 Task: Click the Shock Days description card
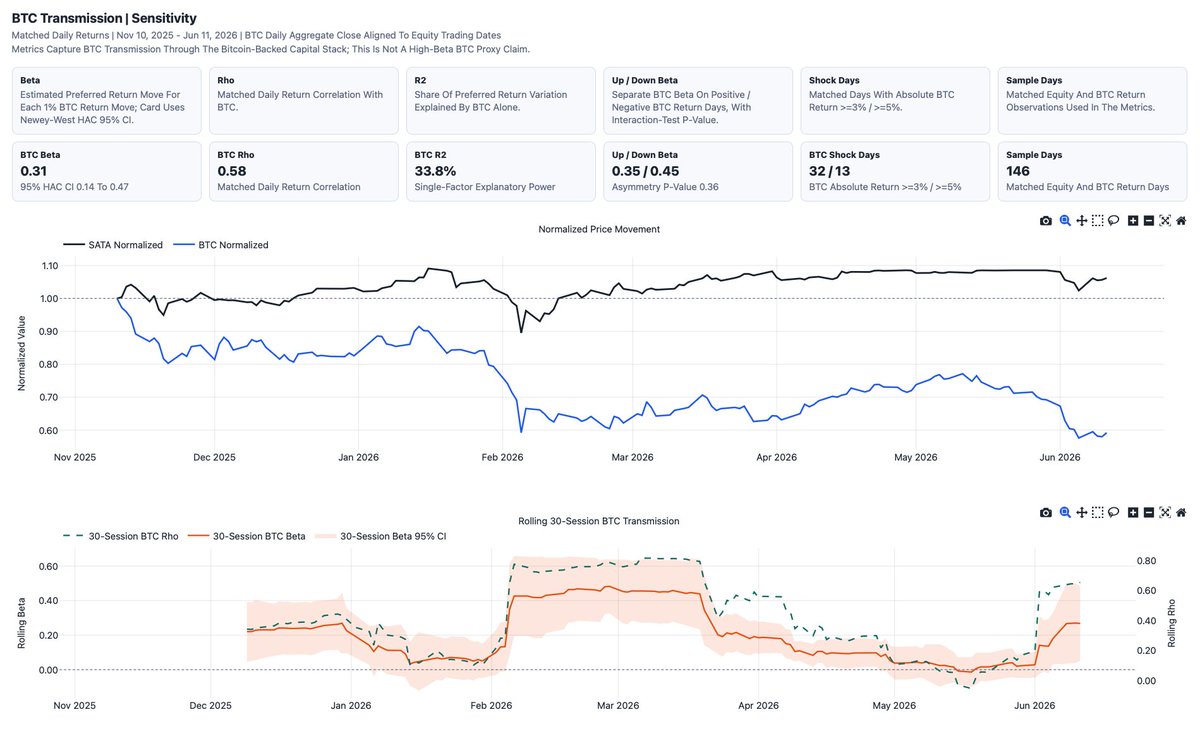[895, 101]
